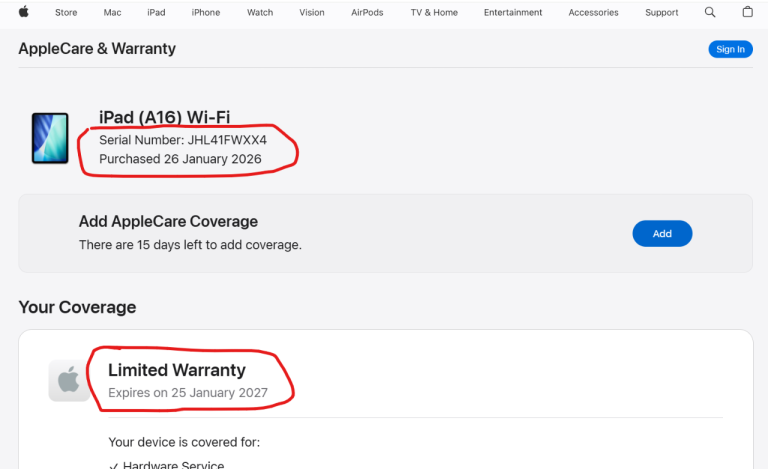Click the iPad product thumbnail image
Screen dimensions: 768x469
point(50,138)
